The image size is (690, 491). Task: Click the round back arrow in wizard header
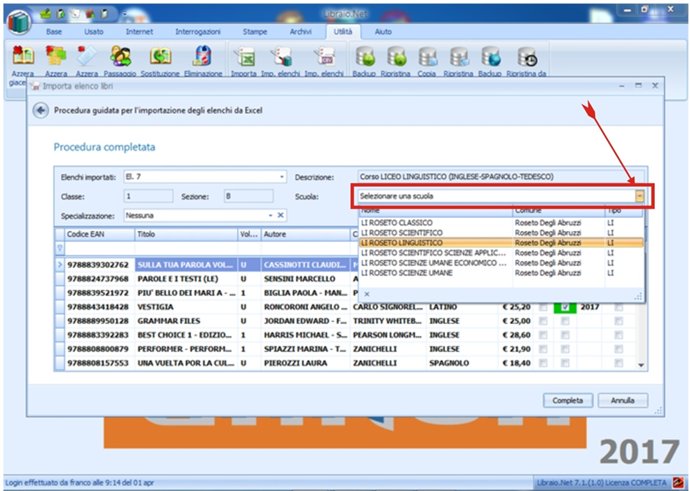point(41,110)
